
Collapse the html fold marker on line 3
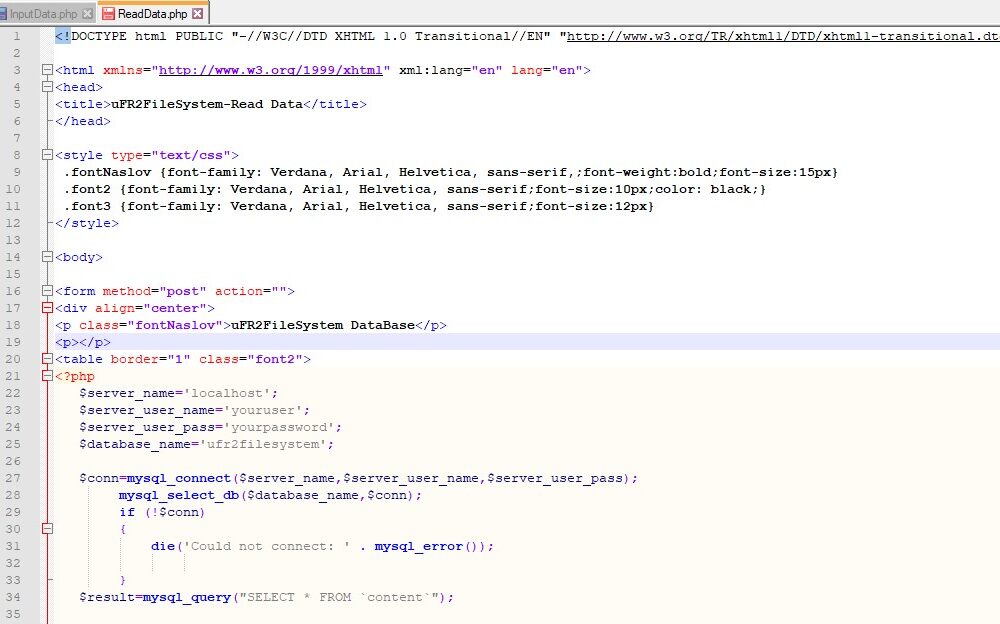47,70
